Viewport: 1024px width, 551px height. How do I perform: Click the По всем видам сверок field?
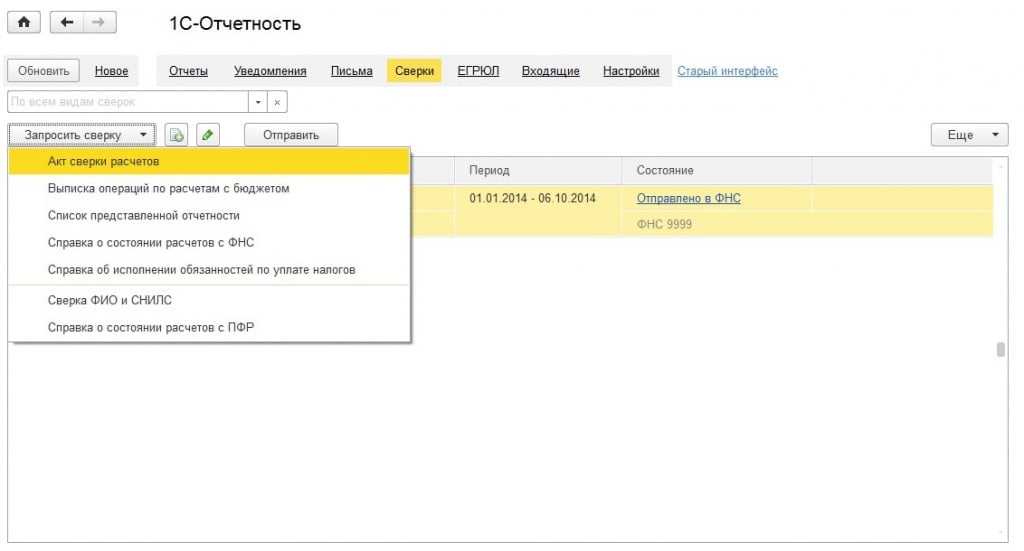coord(127,102)
